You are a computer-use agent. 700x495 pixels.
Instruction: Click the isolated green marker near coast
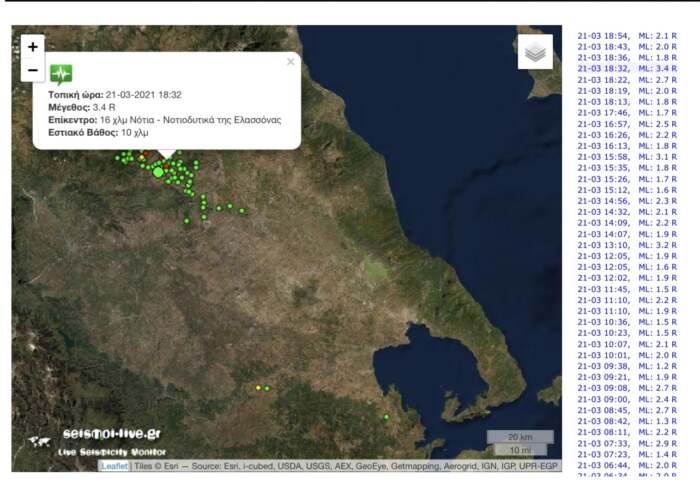[386, 417]
